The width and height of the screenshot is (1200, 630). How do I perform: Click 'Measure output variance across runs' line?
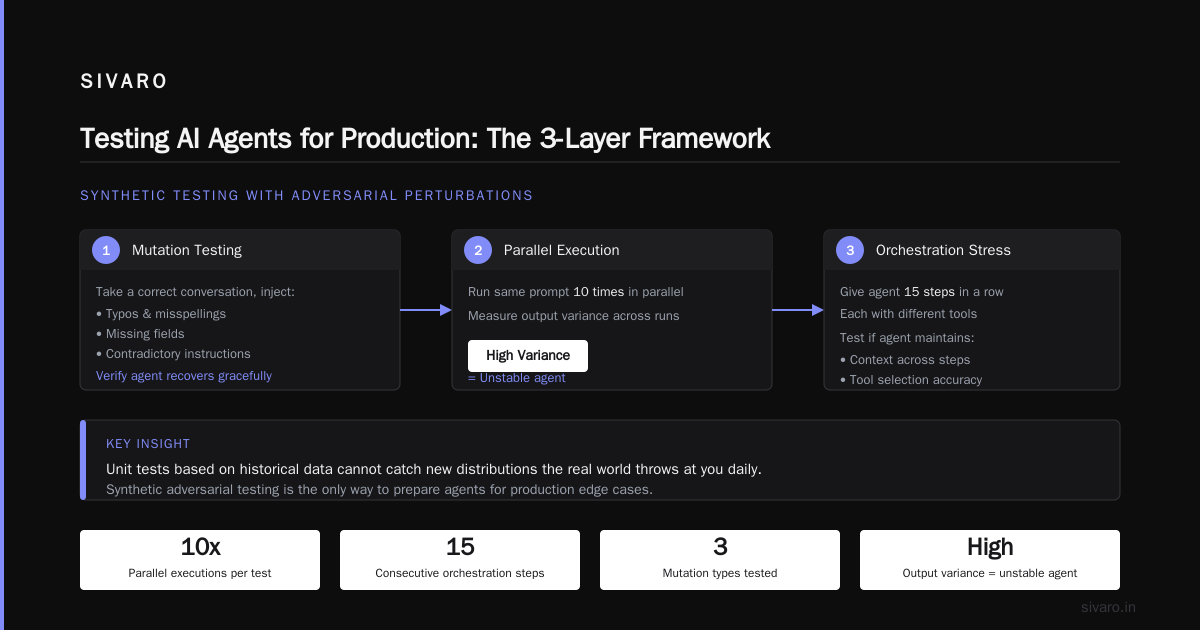[x=574, y=316]
